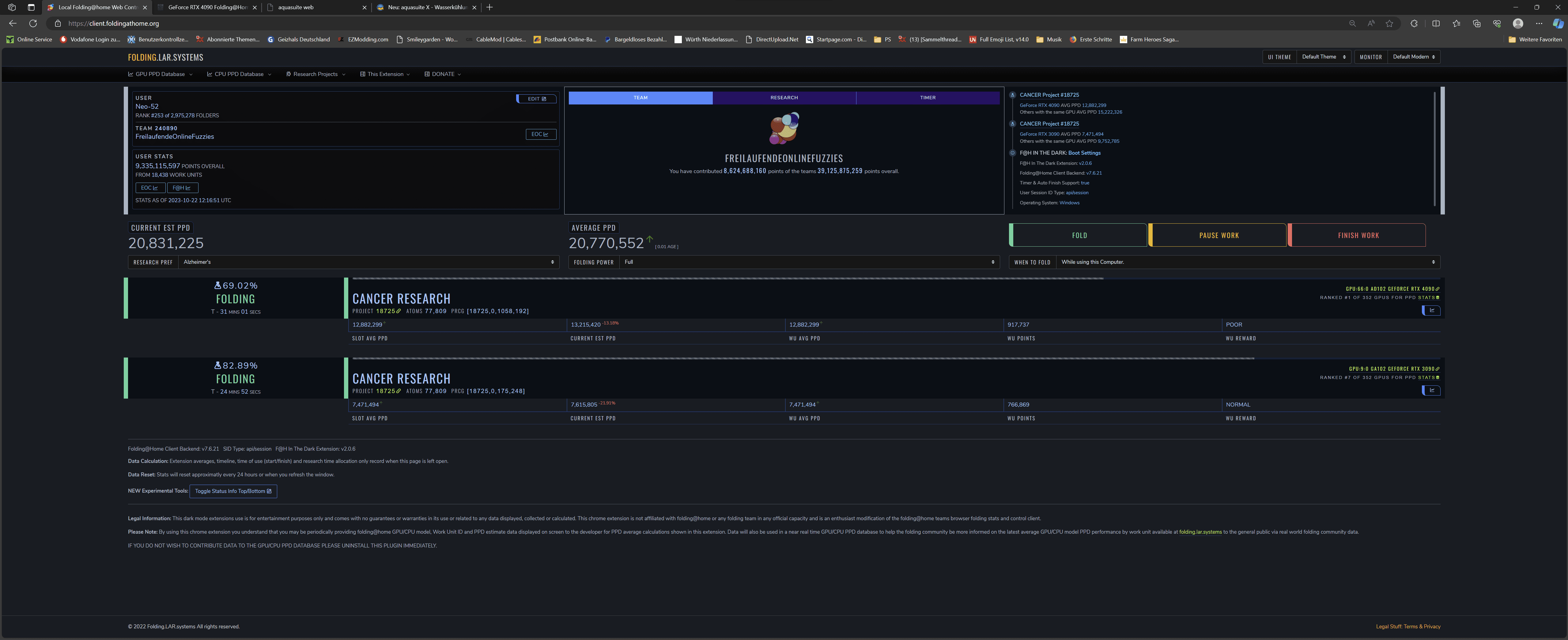Open Research Pref Alzheimer's dropdown

(368, 263)
